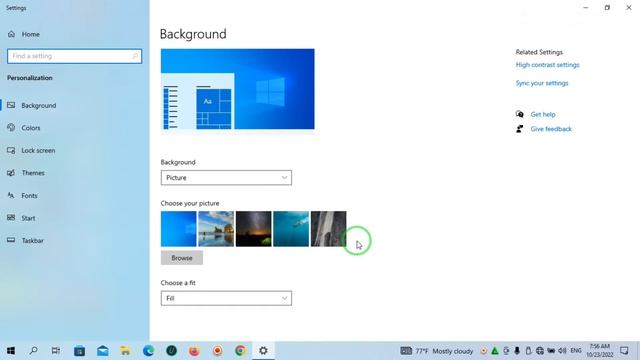Select the underwater swimmer wallpaper thumbnail
Image resolution: width=640 pixels, height=360 pixels.
(x=291, y=229)
